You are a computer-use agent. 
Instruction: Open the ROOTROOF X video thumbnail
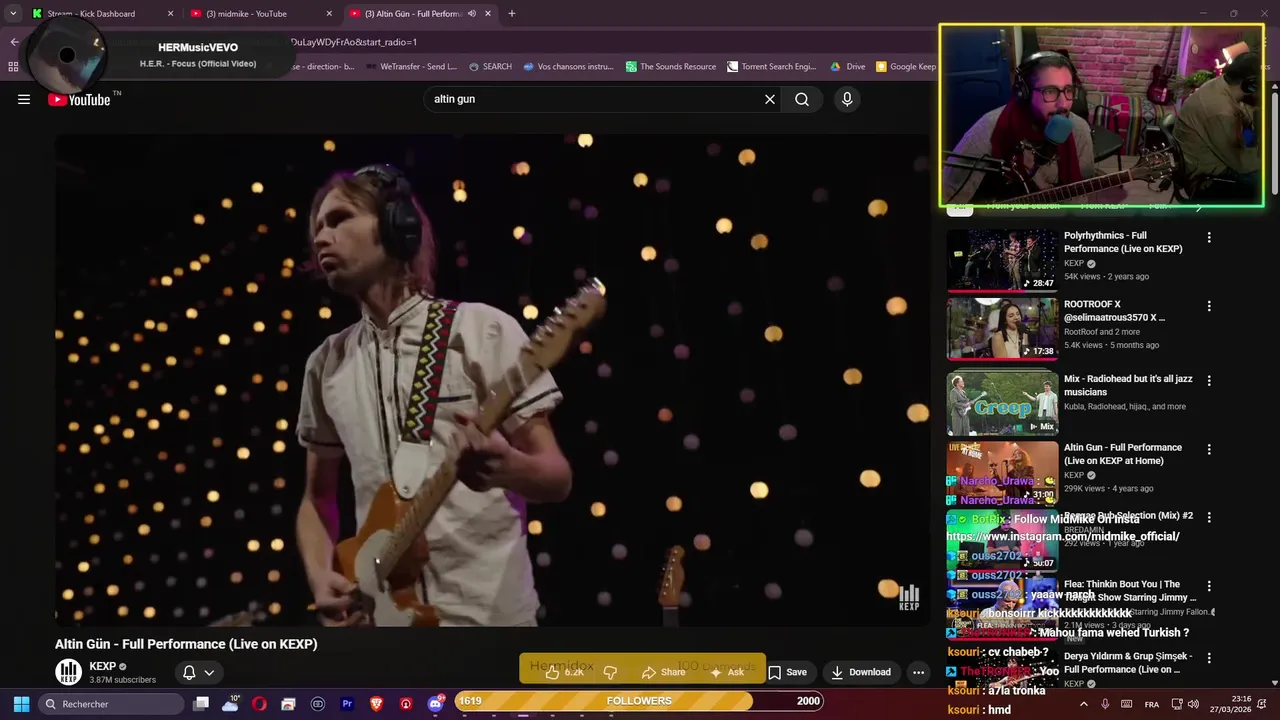(x=1002, y=329)
